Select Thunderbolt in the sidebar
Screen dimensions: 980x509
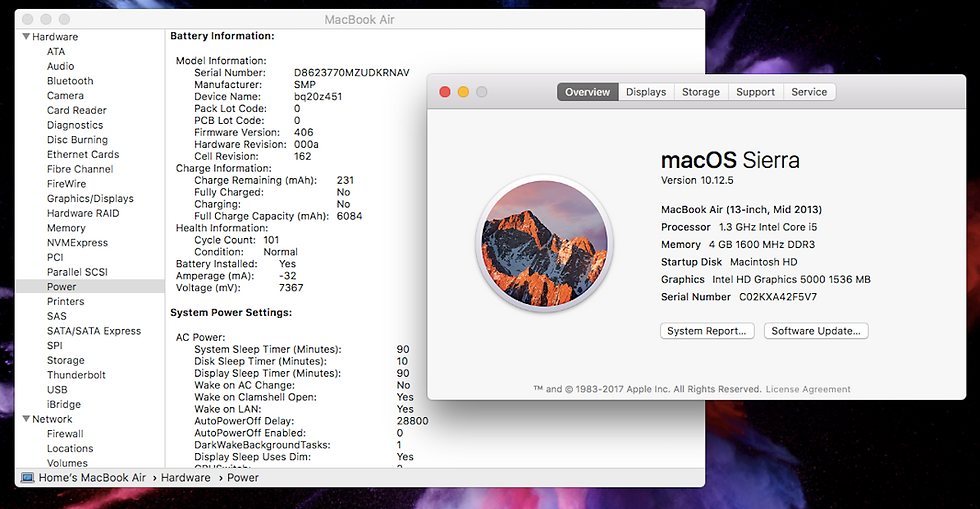tap(76, 375)
